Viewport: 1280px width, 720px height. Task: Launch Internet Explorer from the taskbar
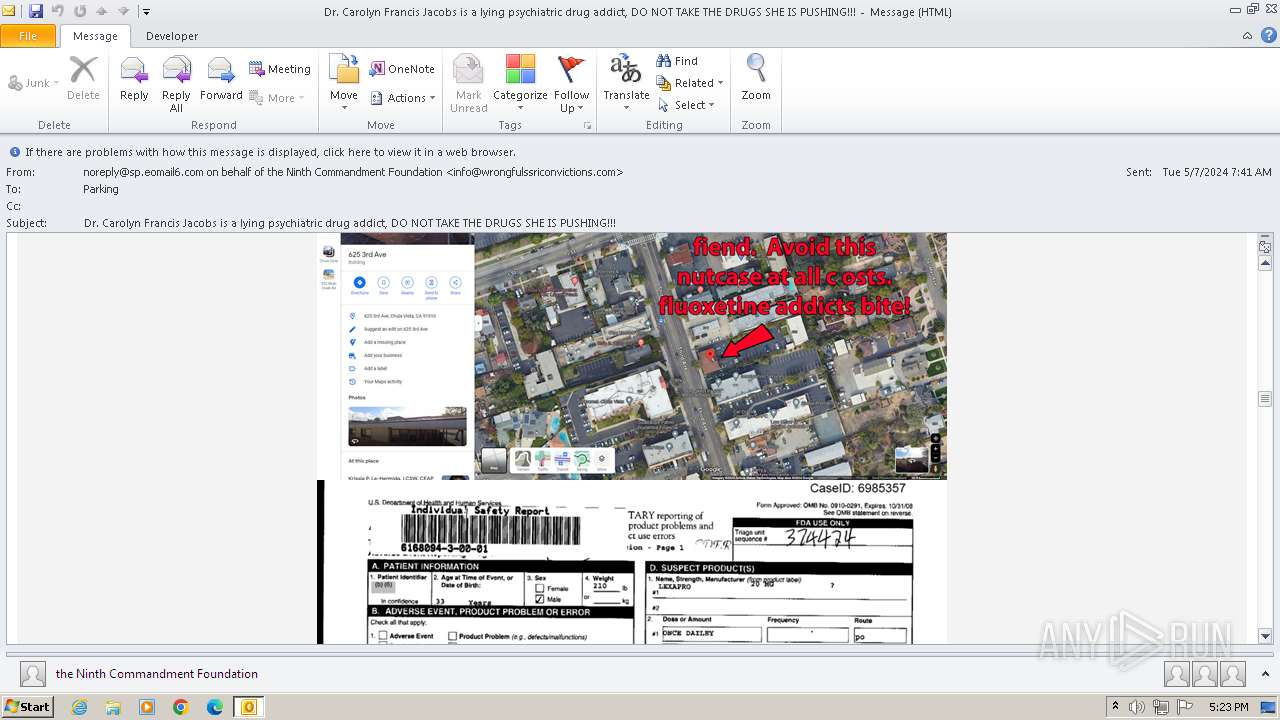[79, 707]
